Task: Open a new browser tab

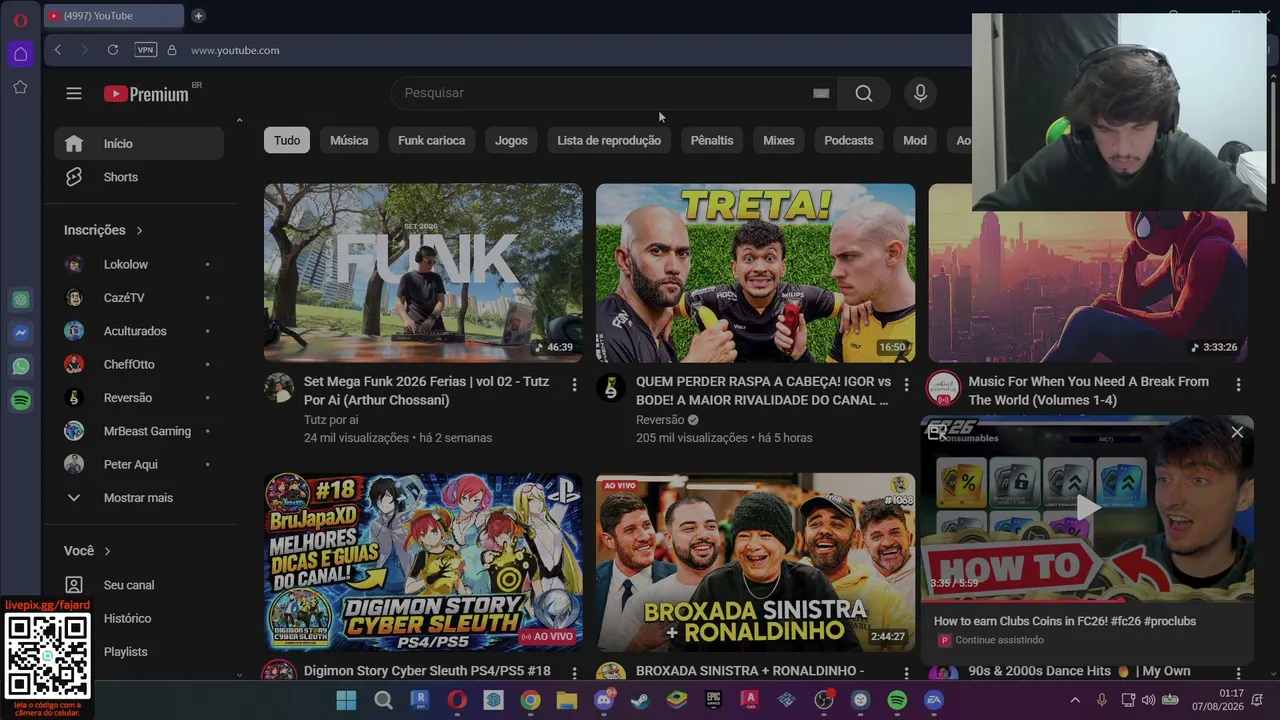Action: click(198, 16)
